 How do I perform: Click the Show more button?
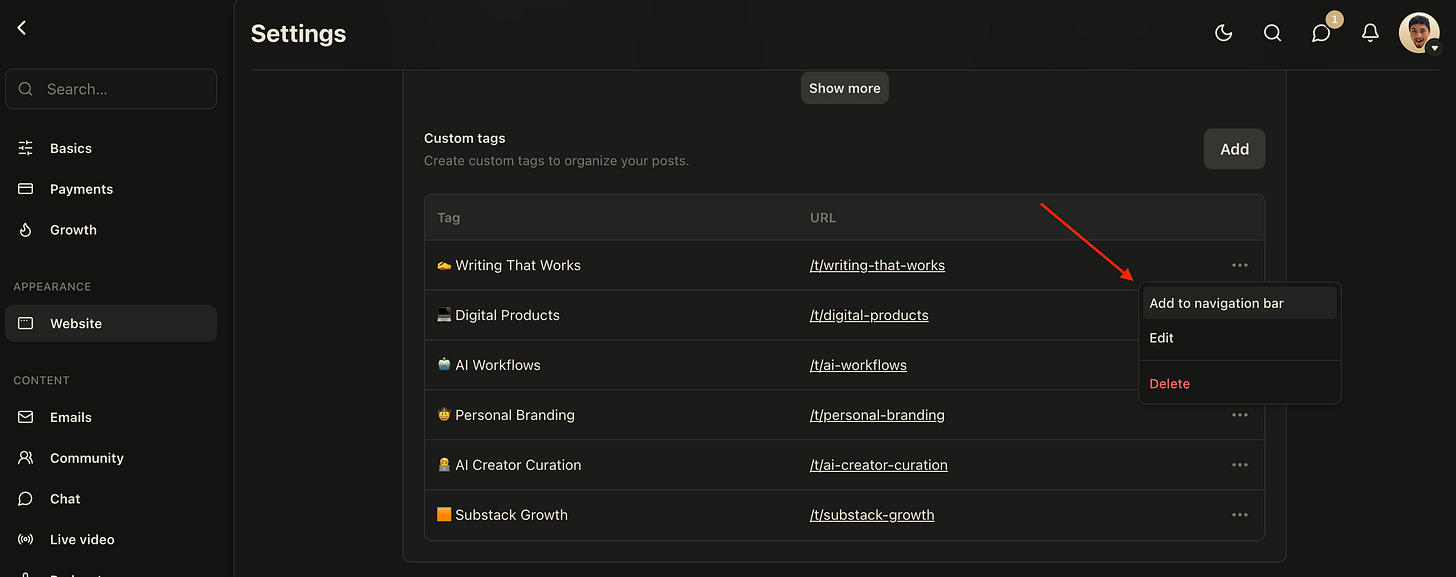tap(844, 88)
